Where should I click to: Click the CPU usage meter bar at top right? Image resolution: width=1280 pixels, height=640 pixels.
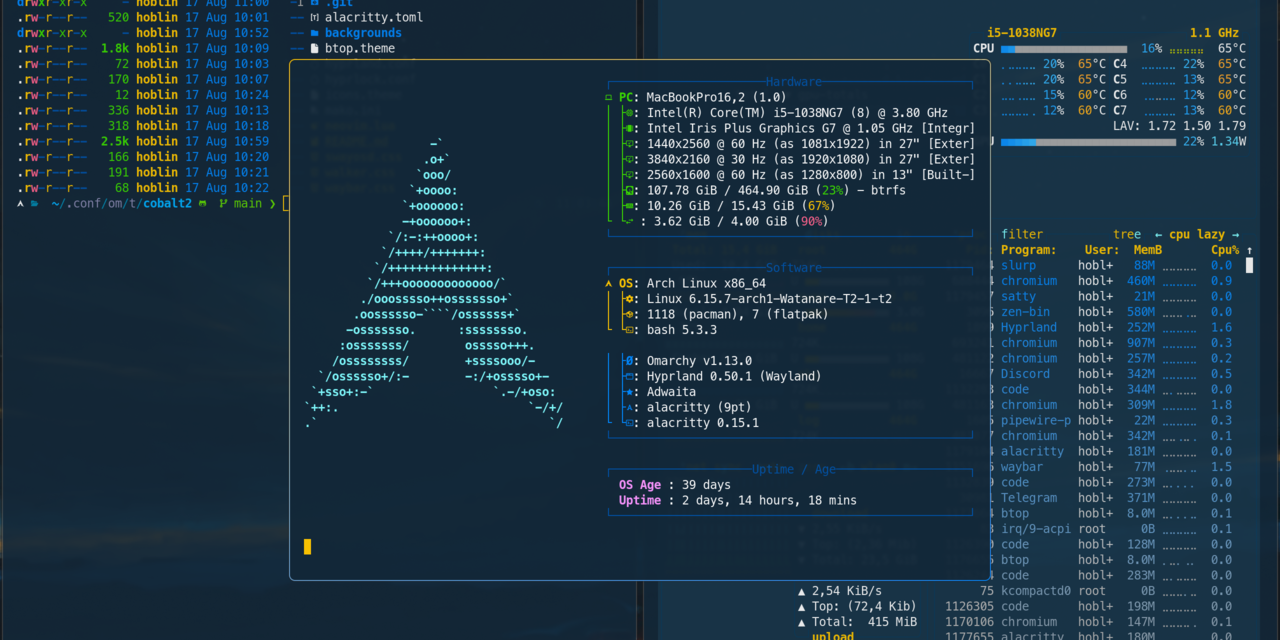pos(1063,47)
